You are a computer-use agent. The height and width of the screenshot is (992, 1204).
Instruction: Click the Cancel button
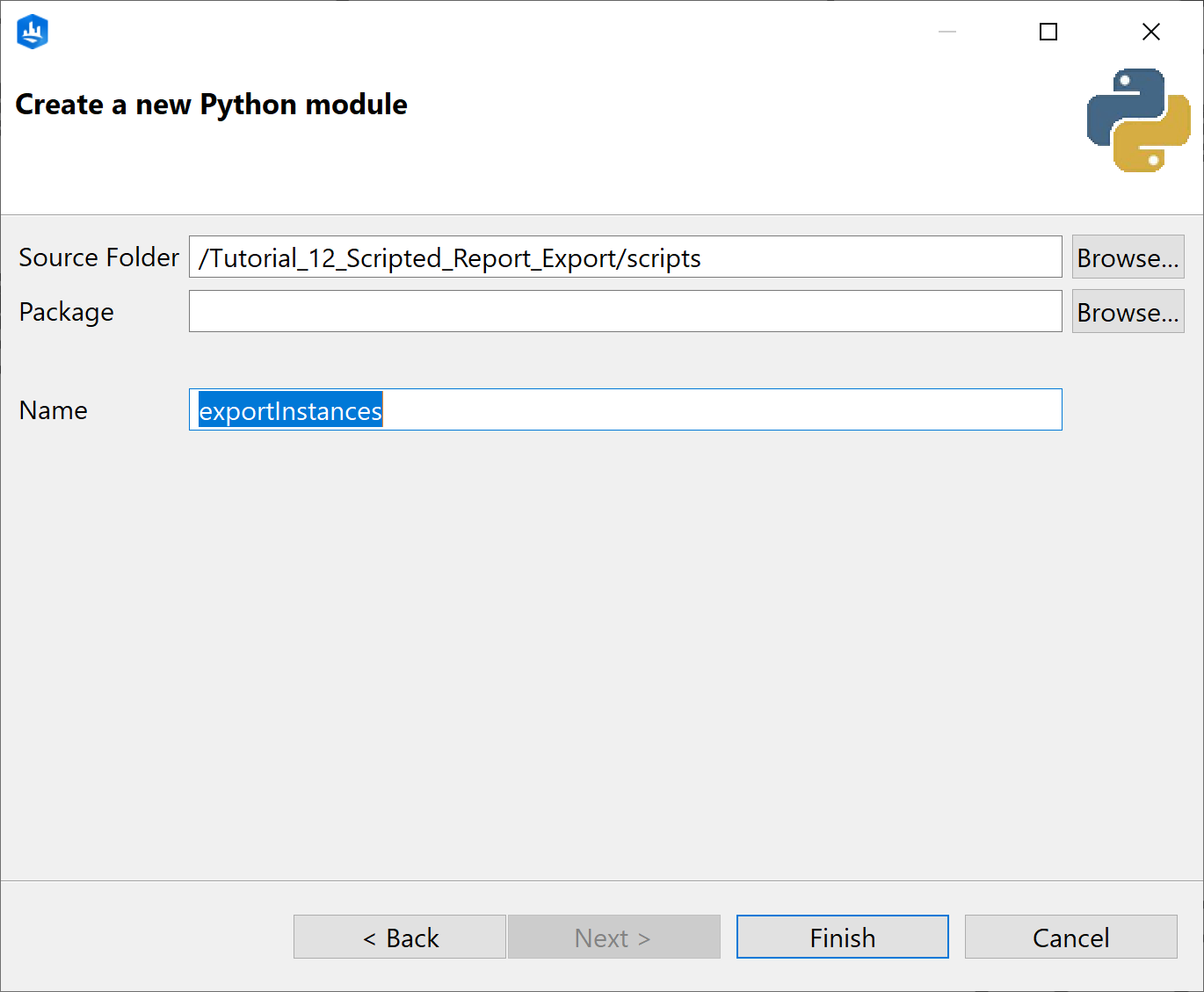[x=1070, y=937]
